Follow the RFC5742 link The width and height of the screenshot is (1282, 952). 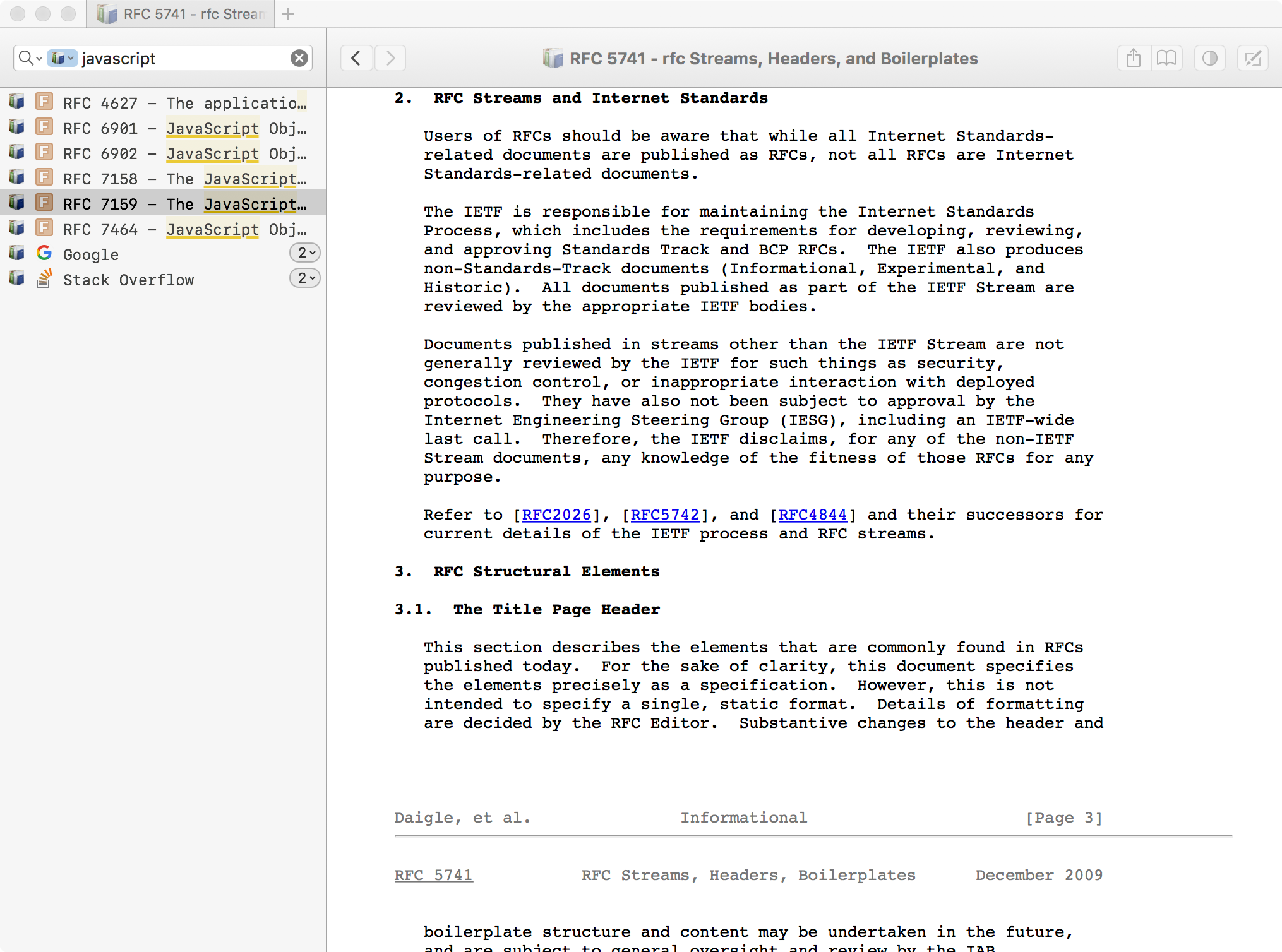point(664,515)
